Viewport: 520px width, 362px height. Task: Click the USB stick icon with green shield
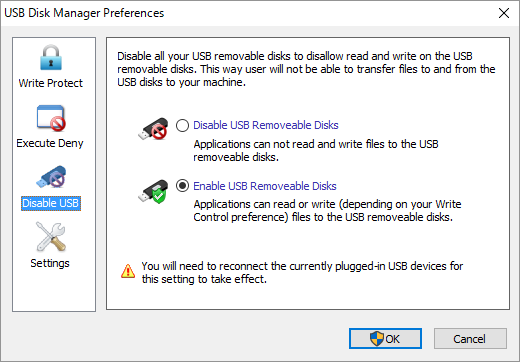click(153, 191)
